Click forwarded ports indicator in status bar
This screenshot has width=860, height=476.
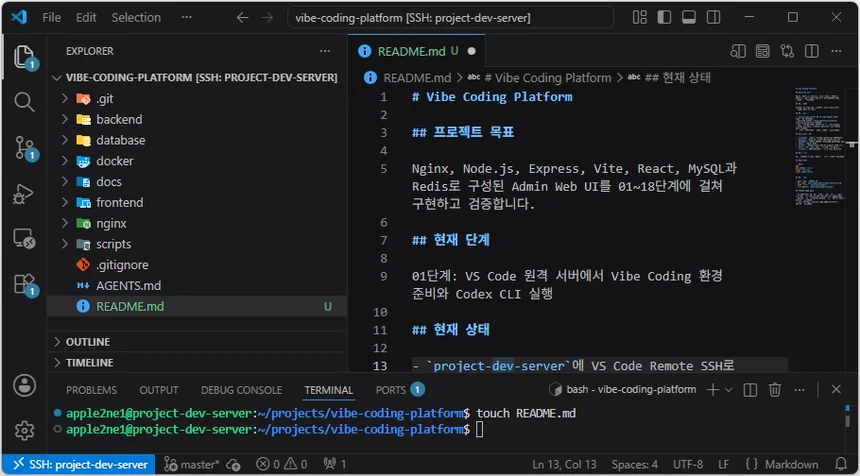tap(335, 464)
